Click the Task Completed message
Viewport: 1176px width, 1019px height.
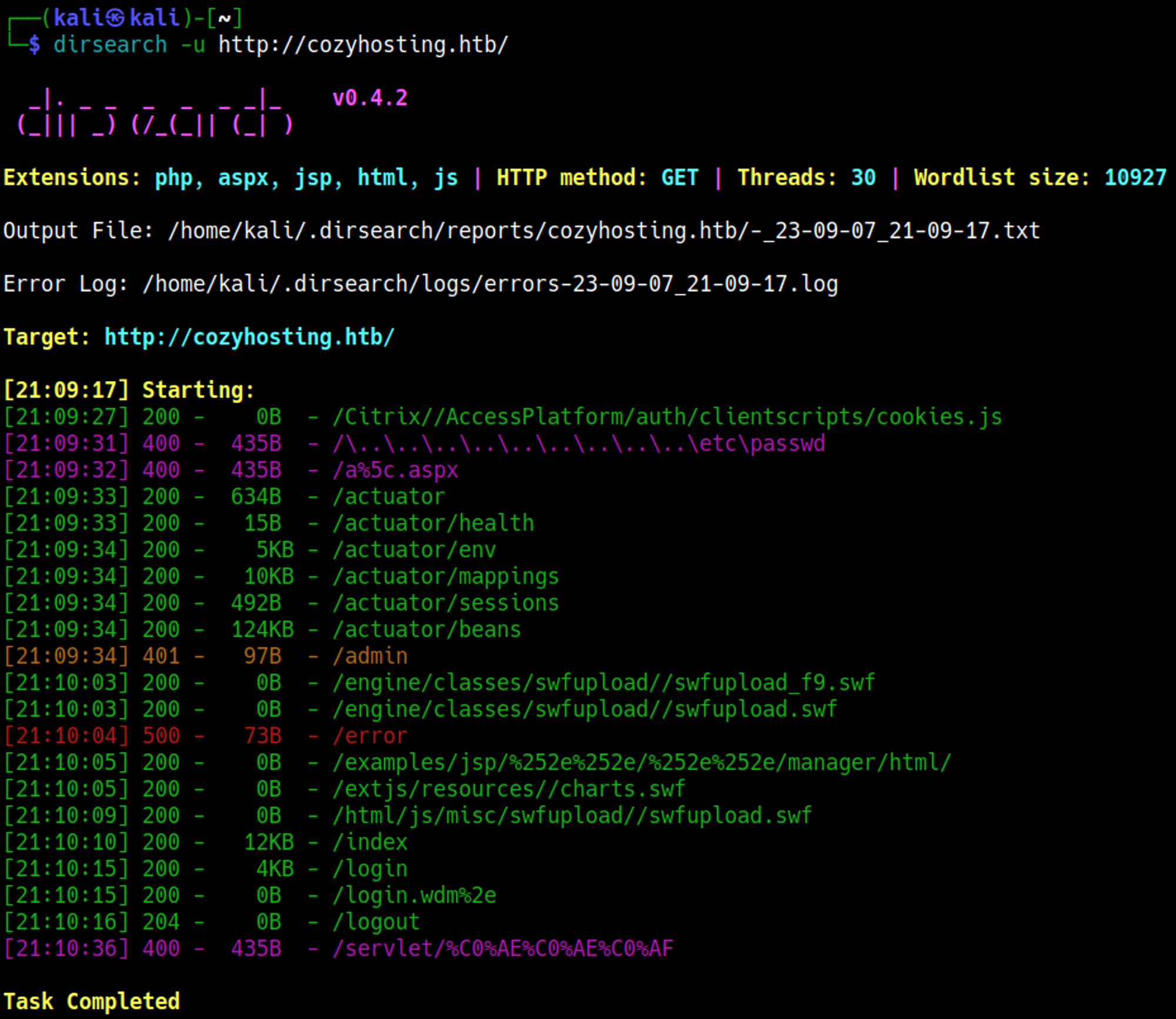[92, 1001]
